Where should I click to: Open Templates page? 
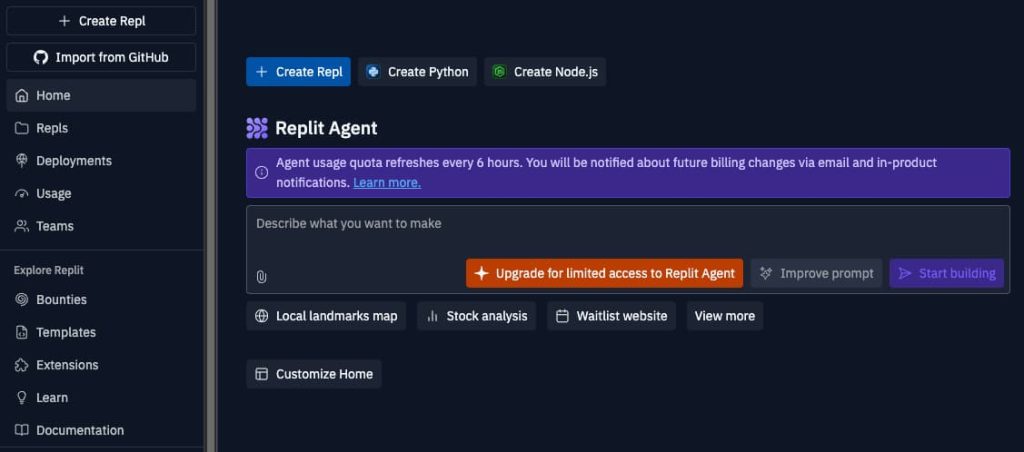tap(65, 332)
